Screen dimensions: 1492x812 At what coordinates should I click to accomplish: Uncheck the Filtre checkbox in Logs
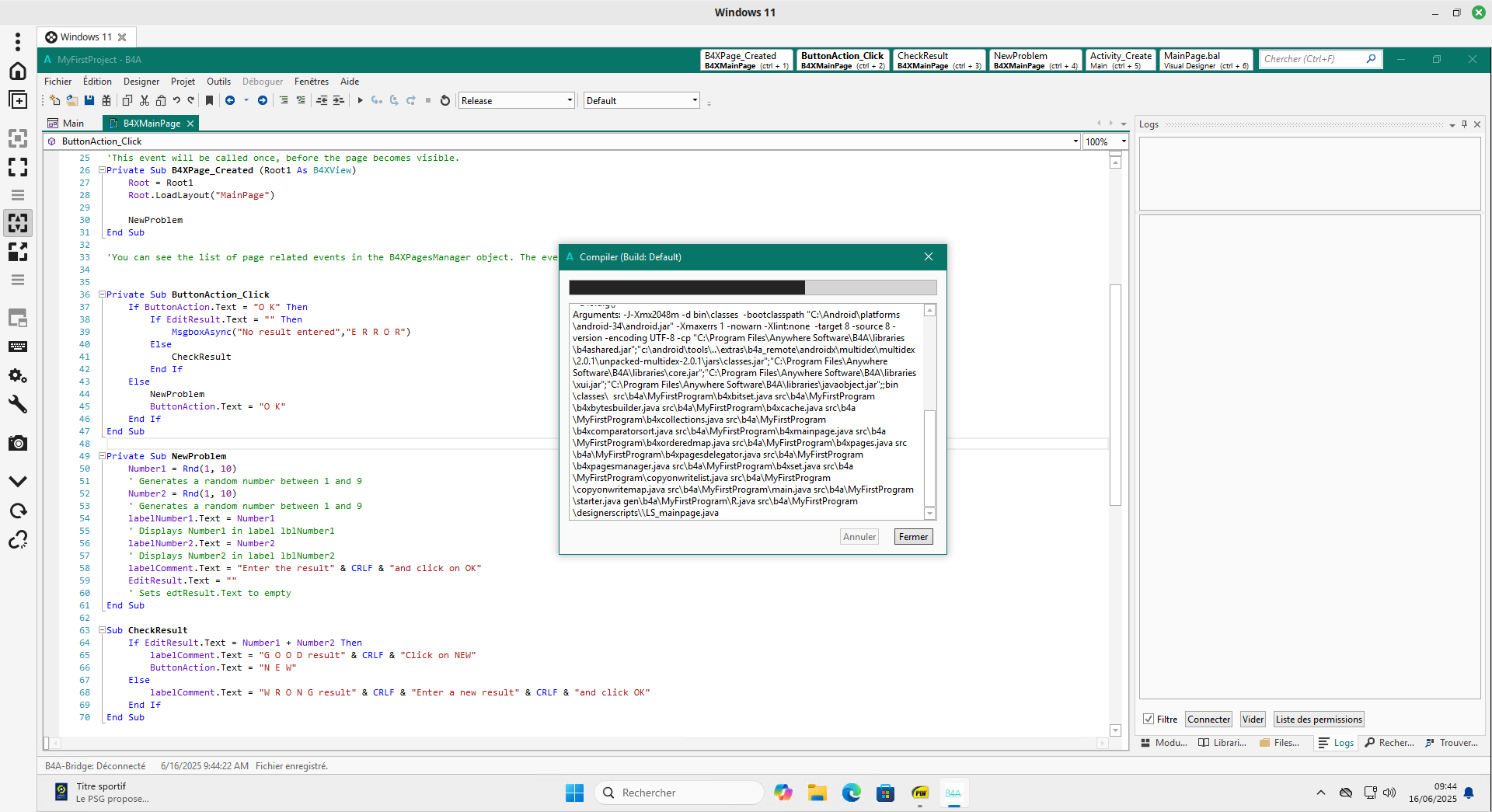coord(1149,719)
